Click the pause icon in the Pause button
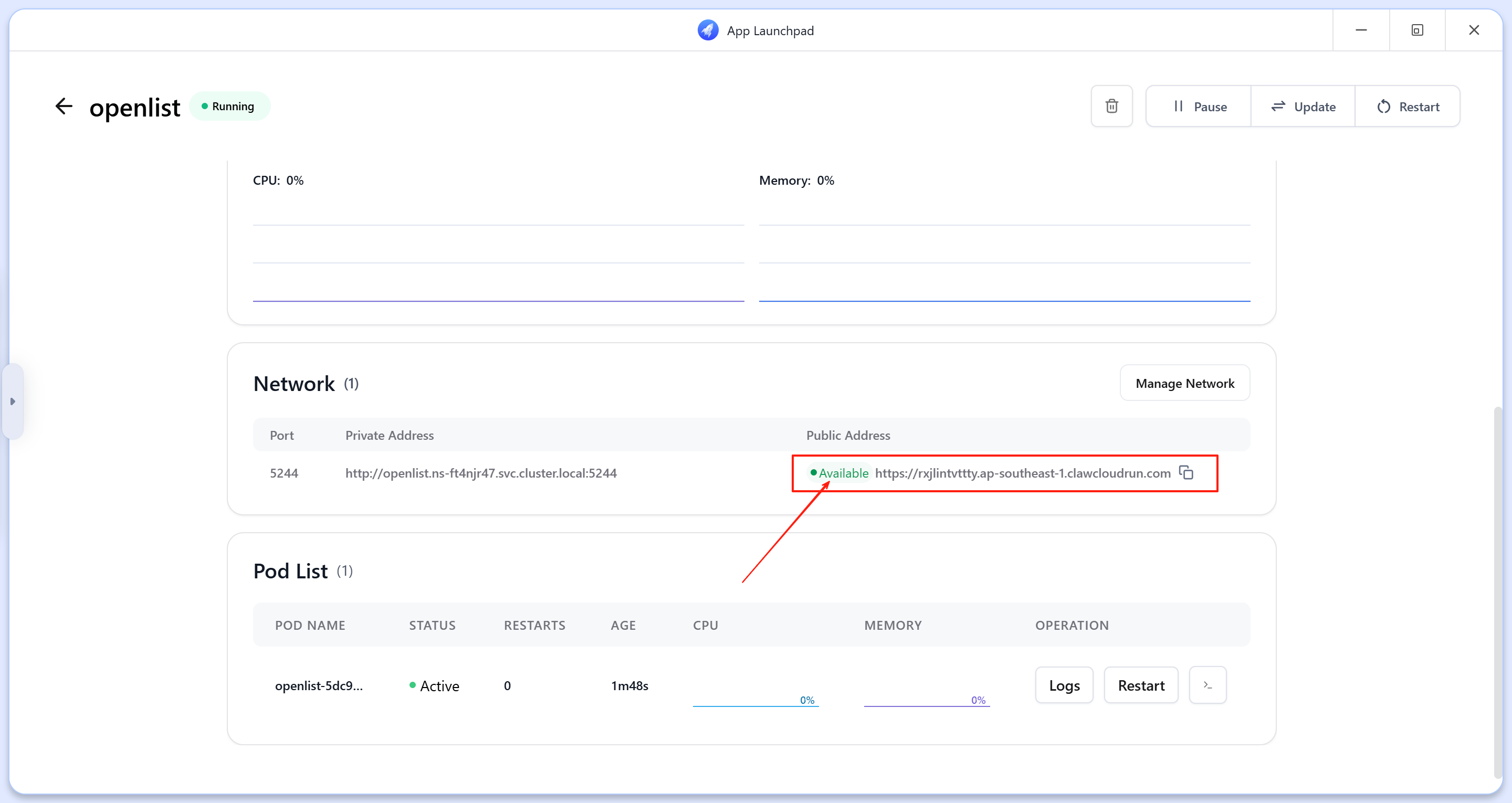The image size is (1512, 803). (x=1178, y=106)
